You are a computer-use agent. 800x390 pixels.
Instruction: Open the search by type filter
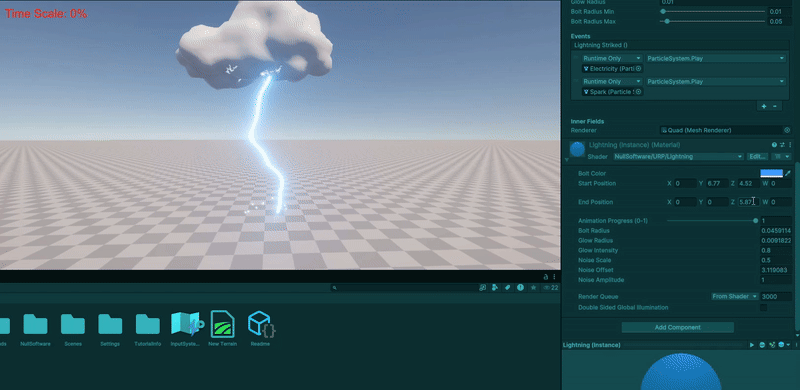495,288
